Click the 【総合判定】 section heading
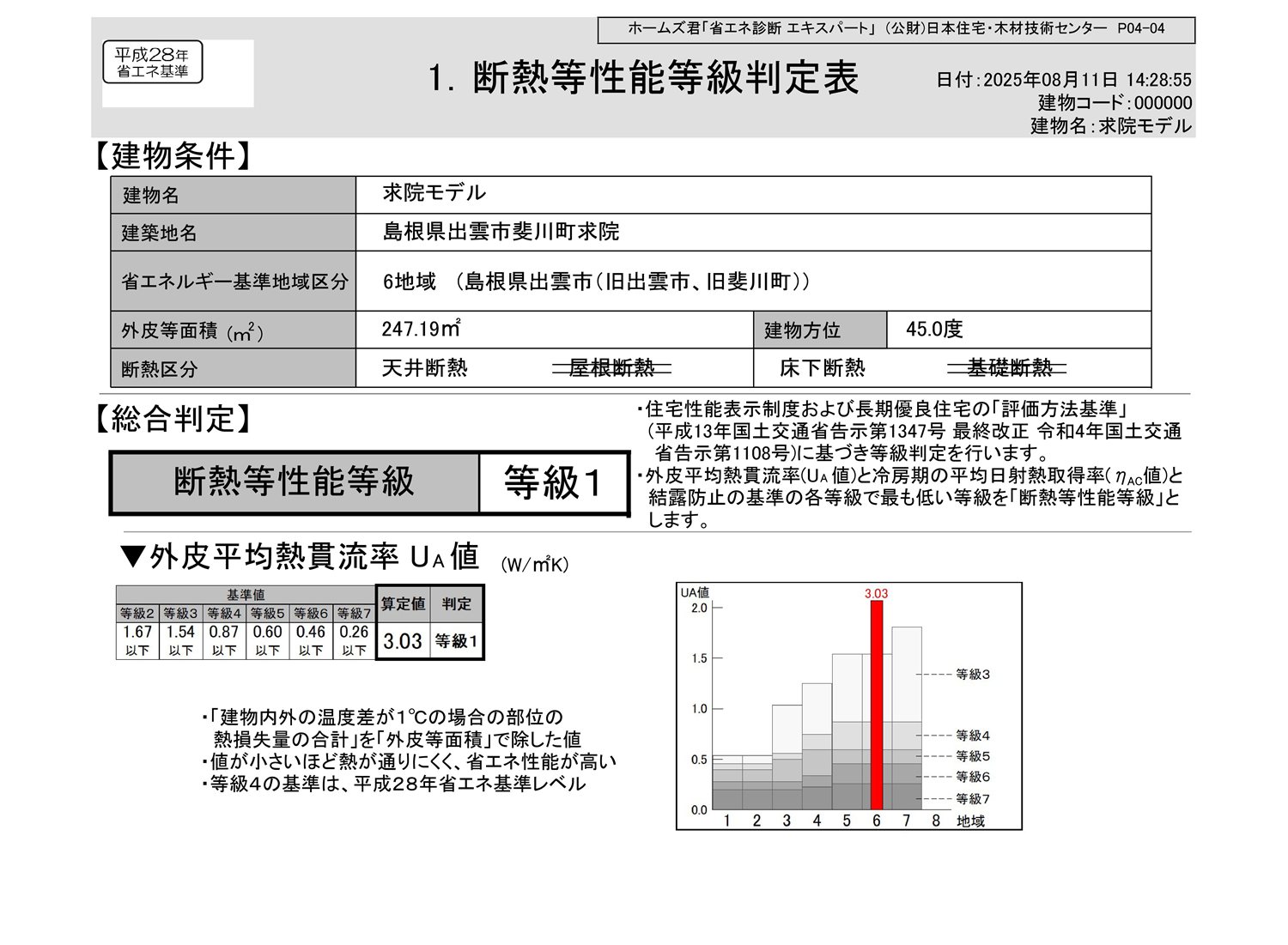 pyautogui.click(x=173, y=419)
